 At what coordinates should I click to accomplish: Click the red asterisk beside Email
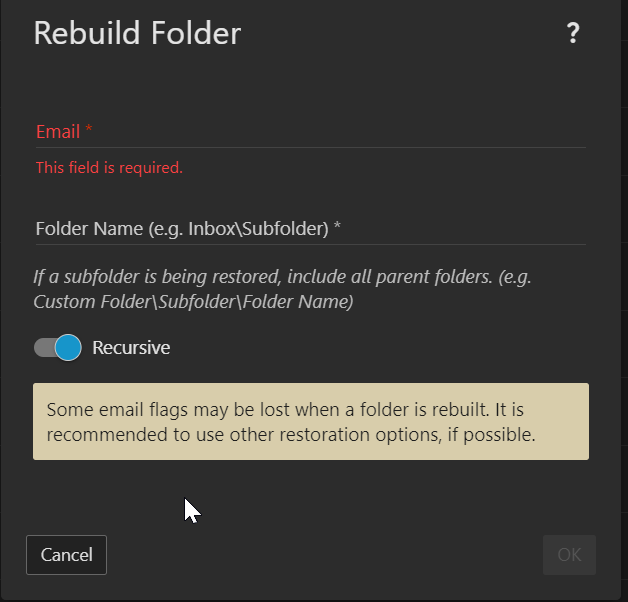(x=89, y=131)
